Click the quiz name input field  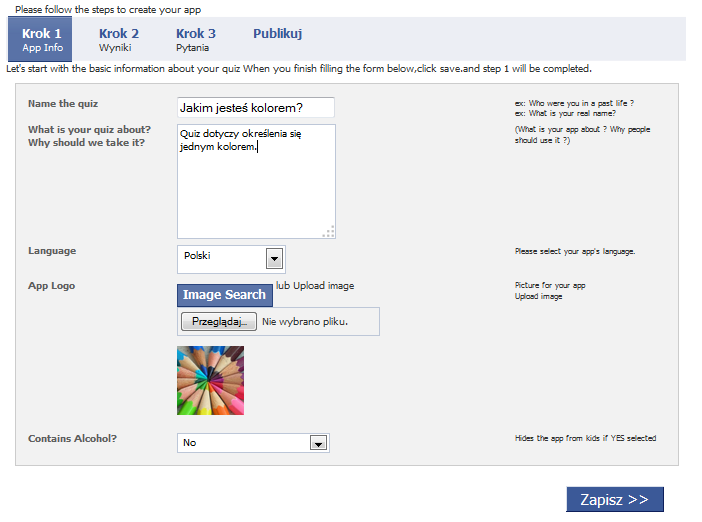(256, 108)
